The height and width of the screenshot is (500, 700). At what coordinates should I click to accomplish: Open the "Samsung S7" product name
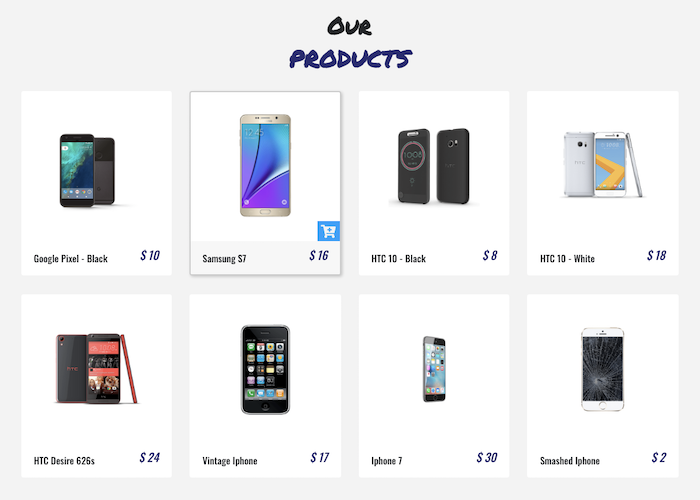click(x=224, y=258)
